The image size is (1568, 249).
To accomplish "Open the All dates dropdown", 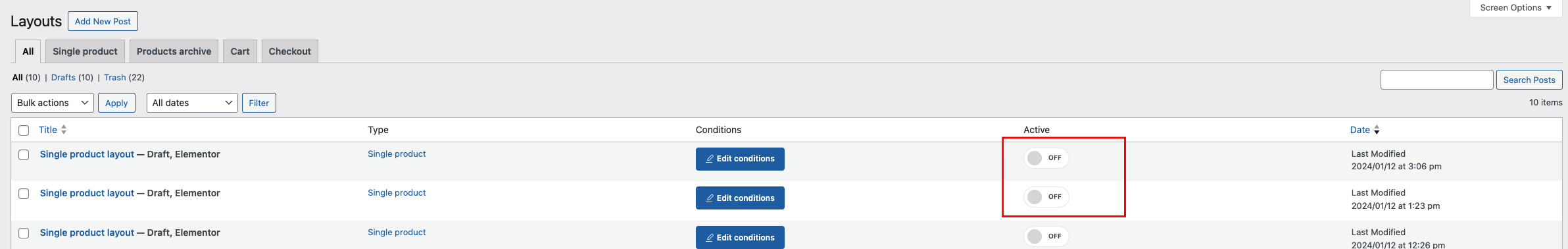I will pos(192,103).
